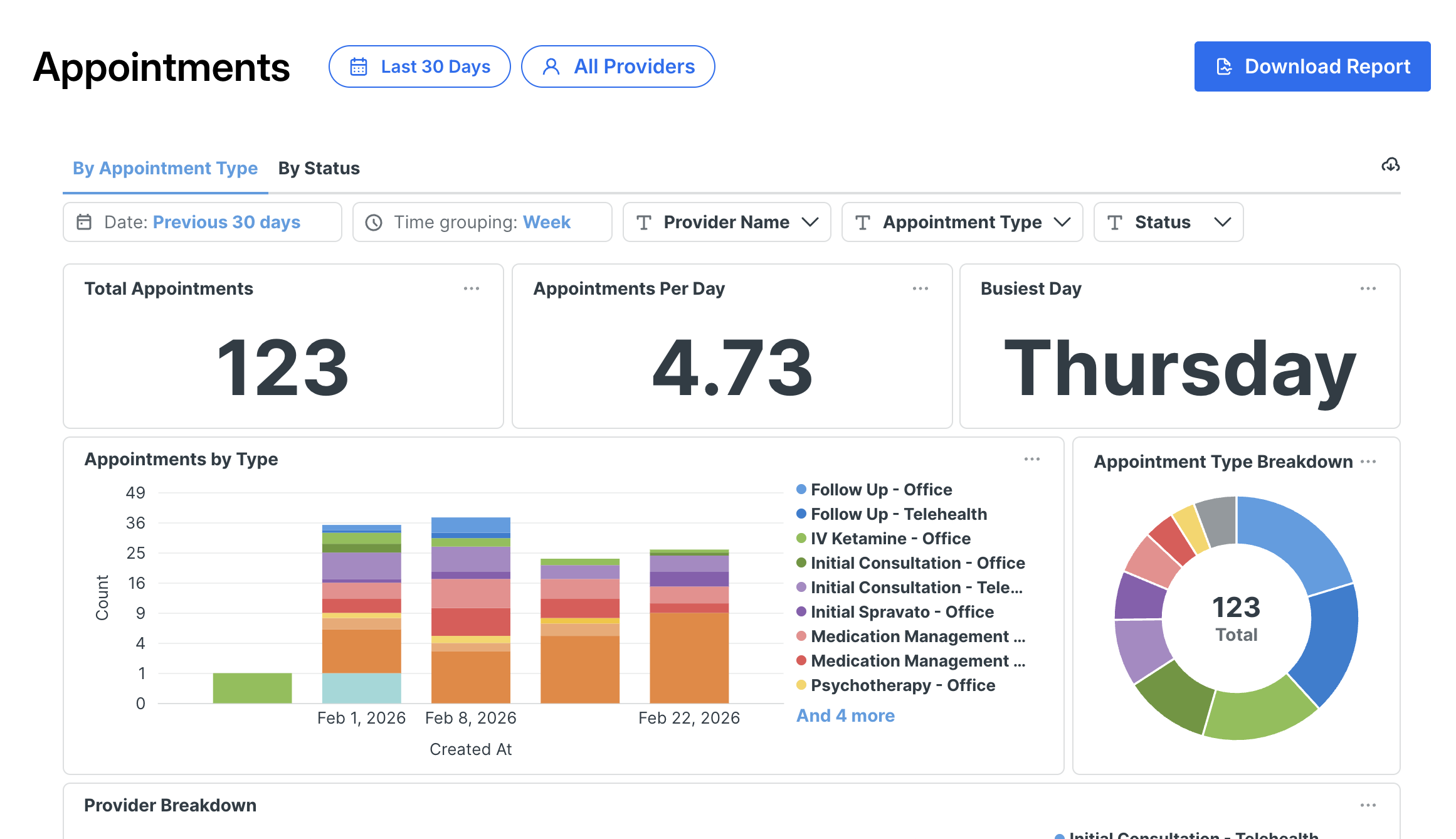Click the cloud download icon

pyautogui.click(x=1390, y=165)
